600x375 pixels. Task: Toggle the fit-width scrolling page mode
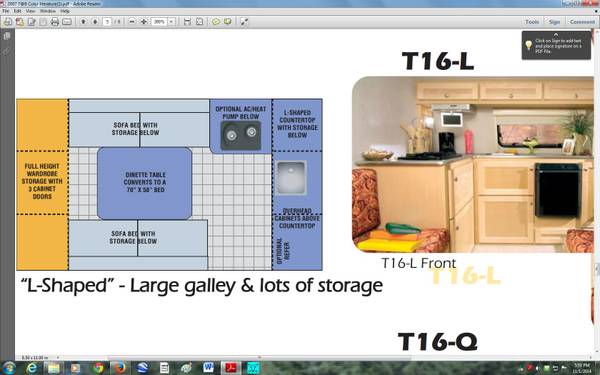pyautogui.click(x=187, y=22)
